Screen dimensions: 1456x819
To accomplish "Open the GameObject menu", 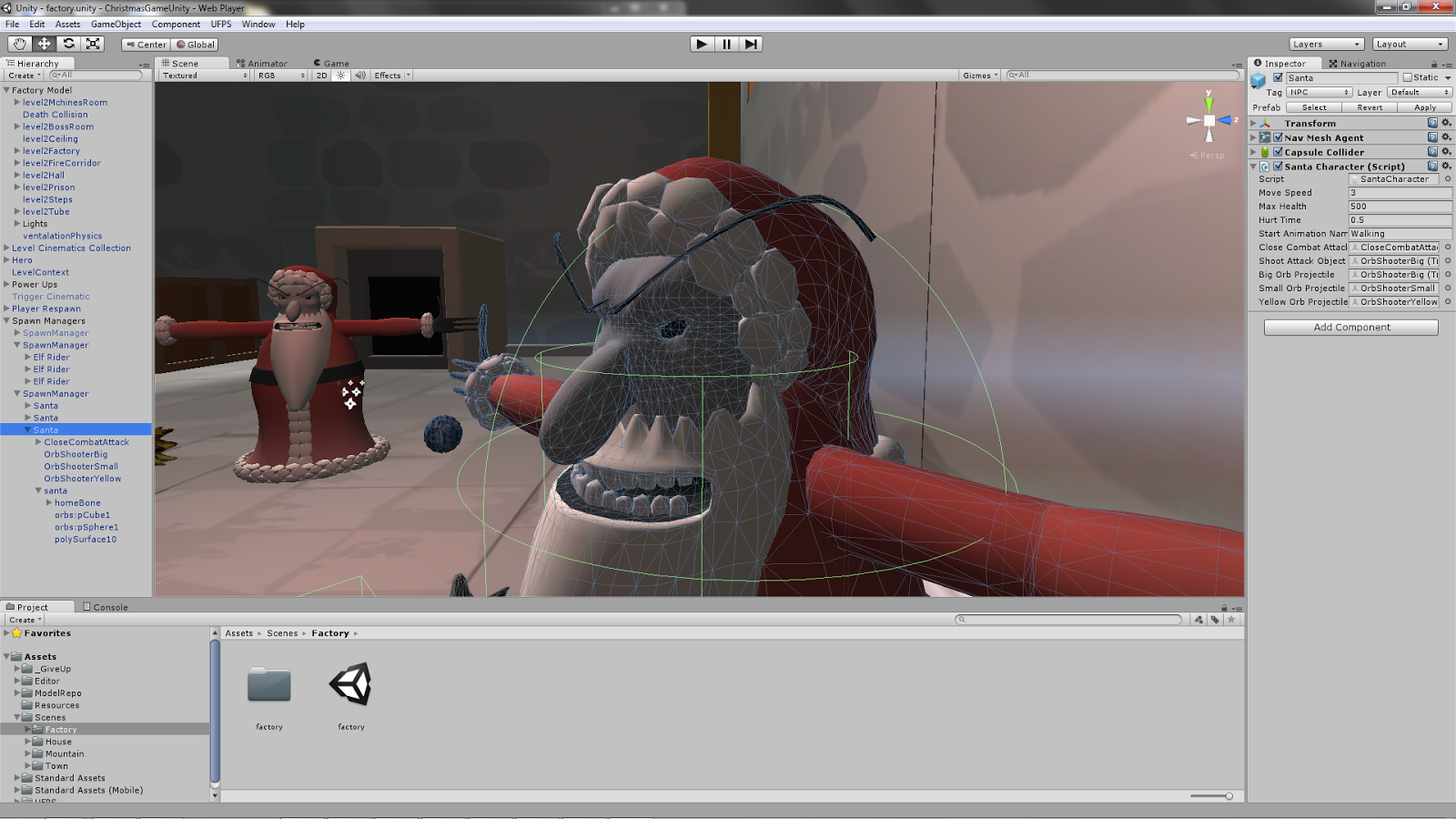I will pyautogui.click(x=116, y=25).
